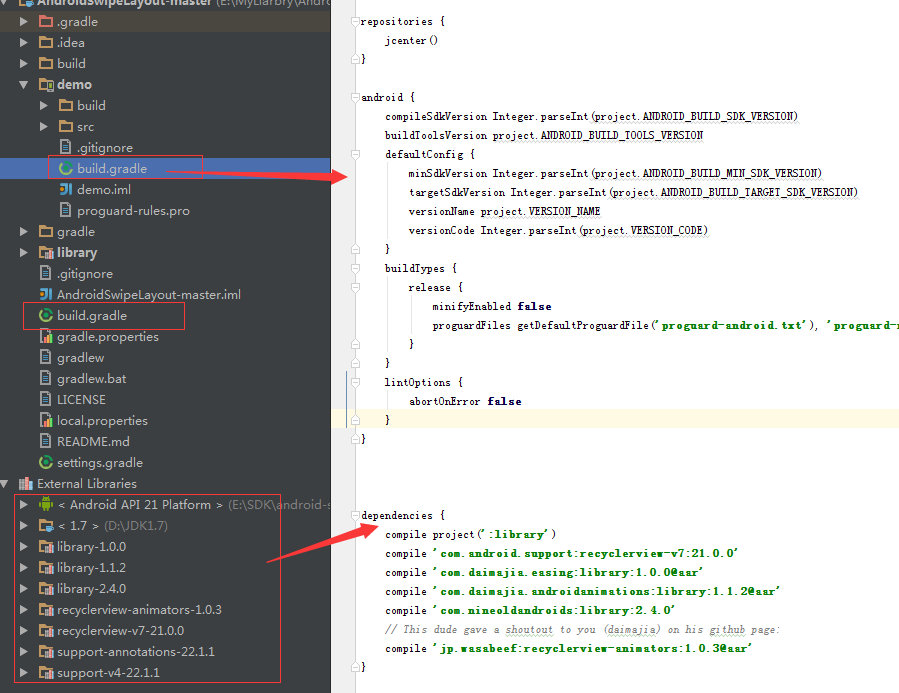899x693 pixels.
Task: Click the library module icon
Action: 46,253
